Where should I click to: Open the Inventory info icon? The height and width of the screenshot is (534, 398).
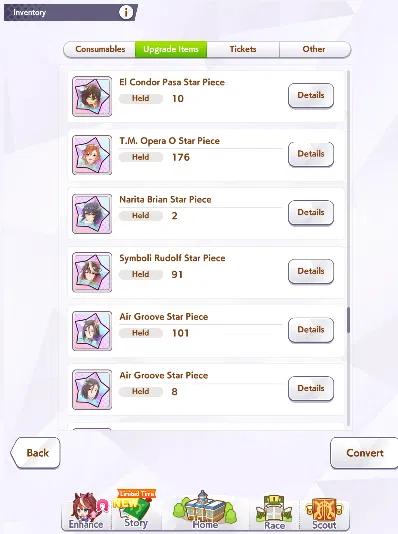click(x=126, y=13)
